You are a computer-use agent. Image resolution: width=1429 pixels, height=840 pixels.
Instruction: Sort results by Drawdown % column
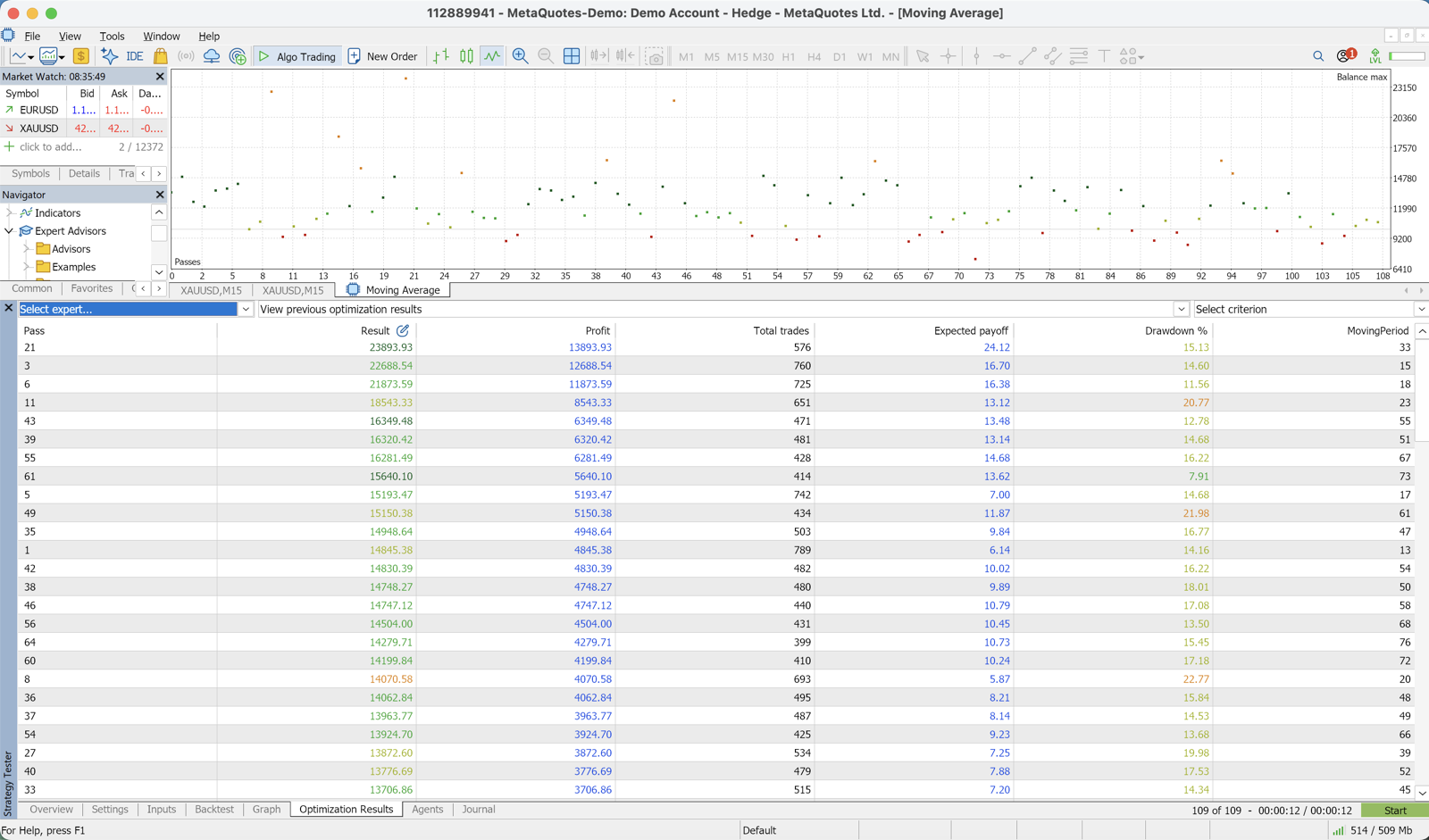[x=1175, y=330]
